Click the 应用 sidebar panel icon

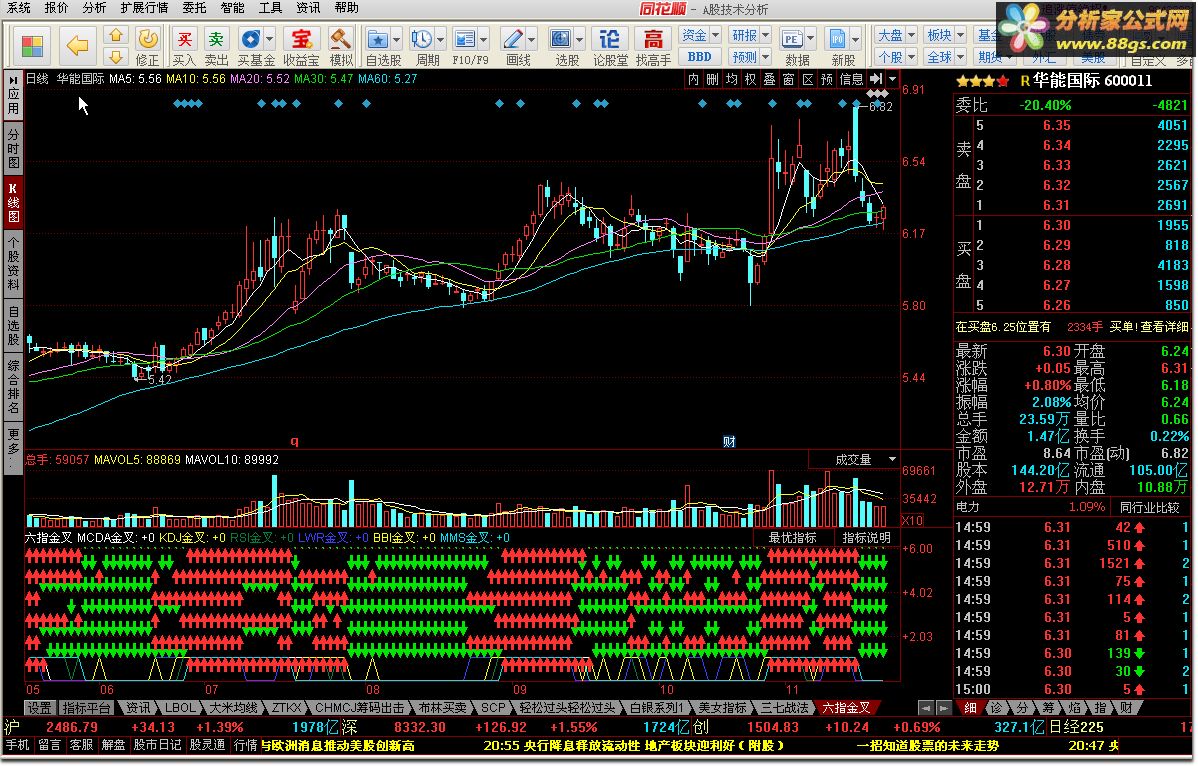tap(13, 95)
